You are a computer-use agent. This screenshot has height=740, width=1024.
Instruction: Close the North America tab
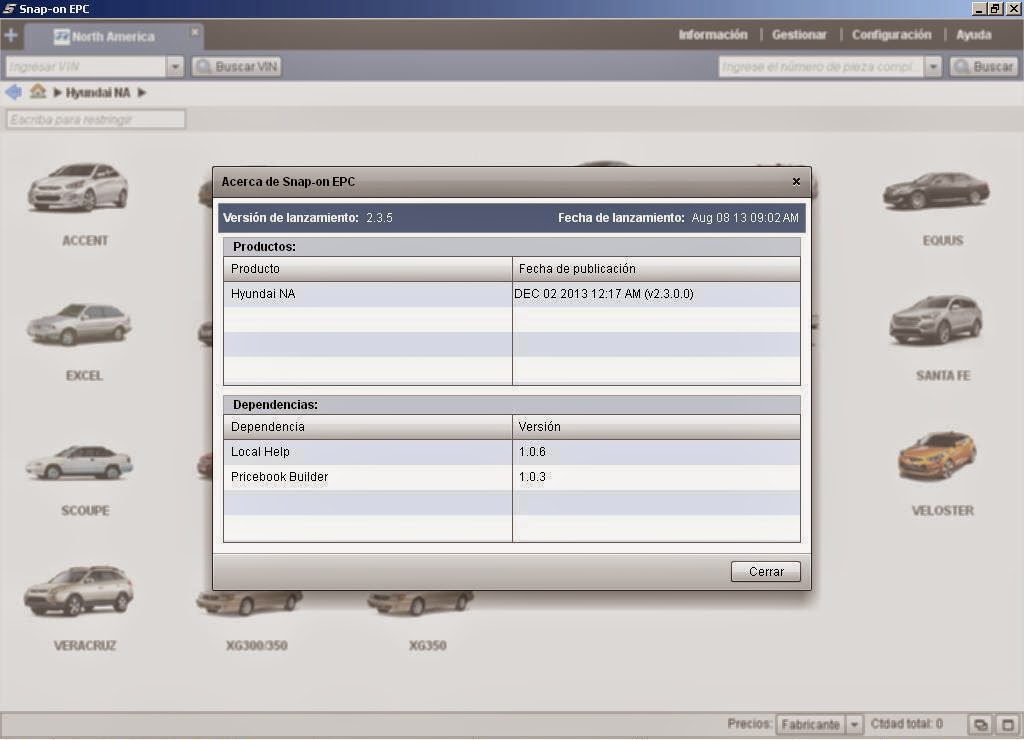pyautogui.click(x=195, y=31)
